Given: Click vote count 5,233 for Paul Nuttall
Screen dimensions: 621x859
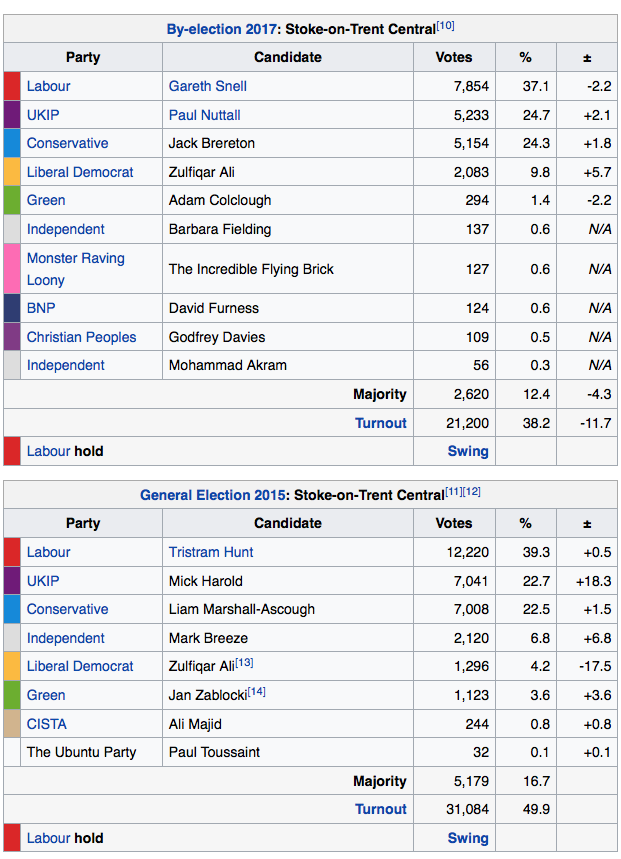Looking at the screenshot, I should click(472, 115).
